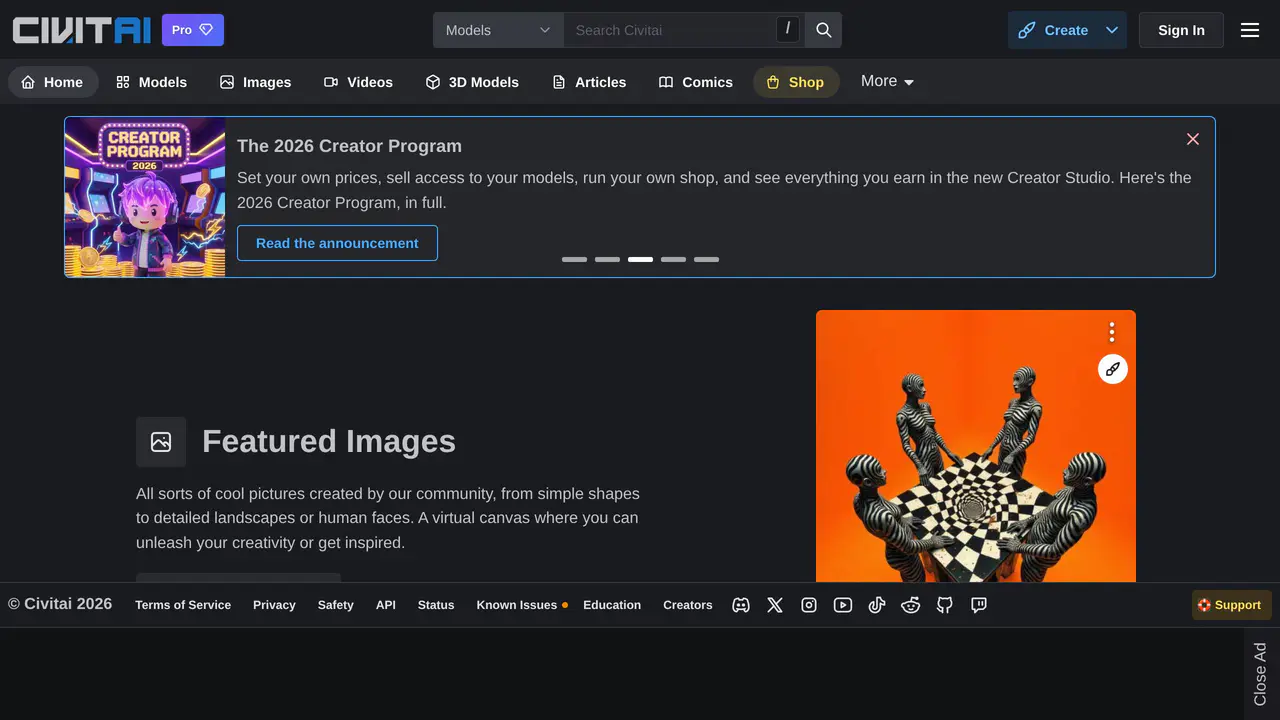Open the X (Twitter) footer icon
1280x720 pixels.
click(x=775, y=605)
